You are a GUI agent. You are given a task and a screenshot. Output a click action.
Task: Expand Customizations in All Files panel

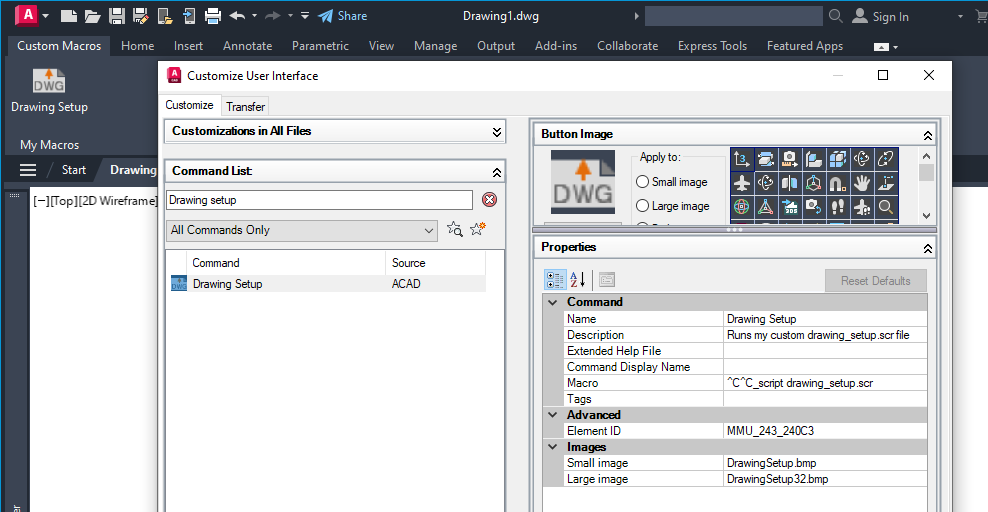point(497,132)
